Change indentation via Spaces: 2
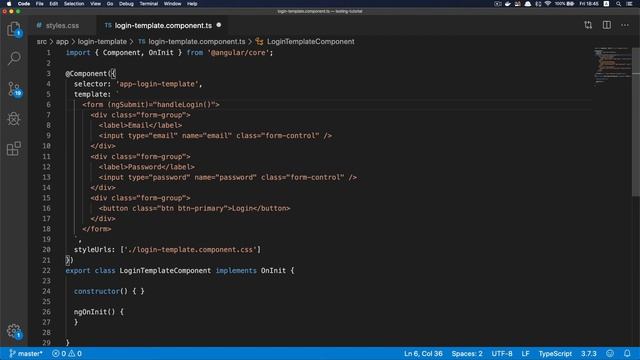Image resolution: width=640 pixels, height=360 pixels. [x=467, y=353]
